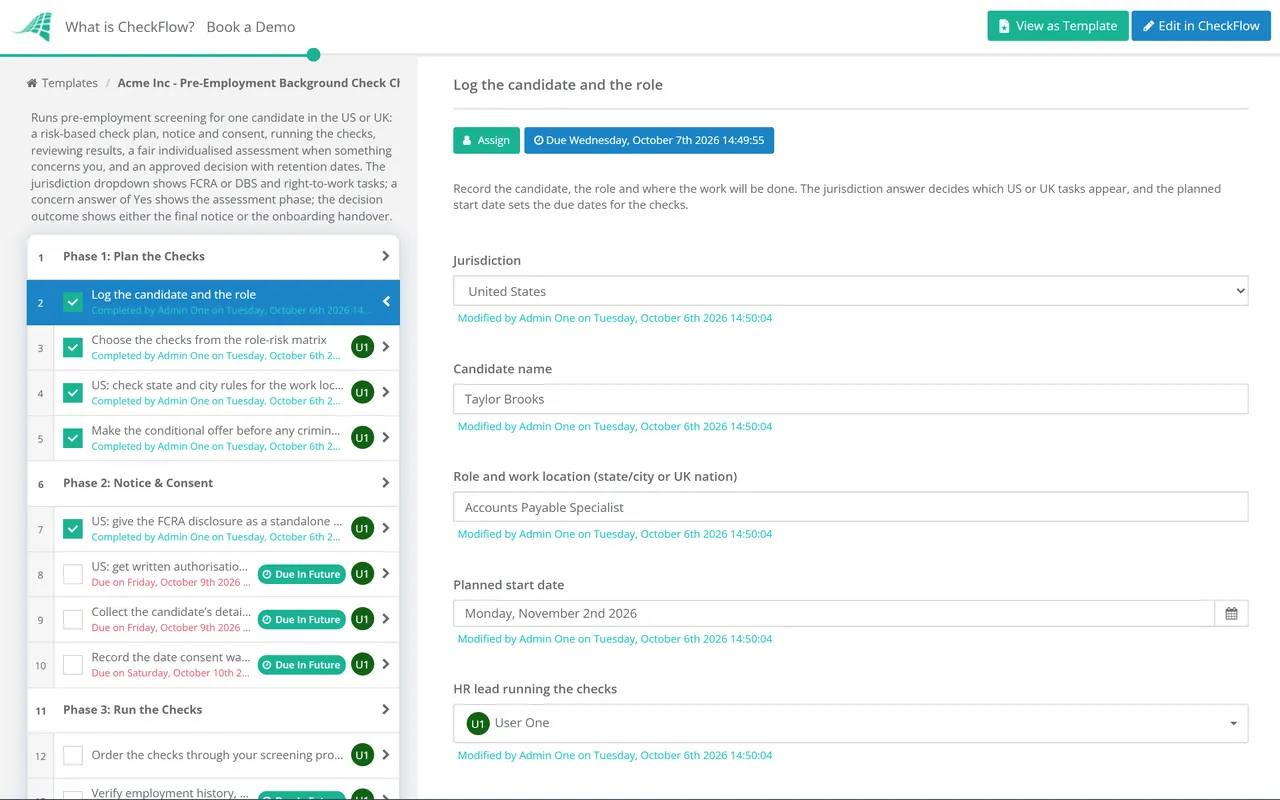Image resolution: width=1280 pixels, height=800 pixels.
Task: Uncheck 'Make the conditional offer' checkbox
Action: coord(73,438)
